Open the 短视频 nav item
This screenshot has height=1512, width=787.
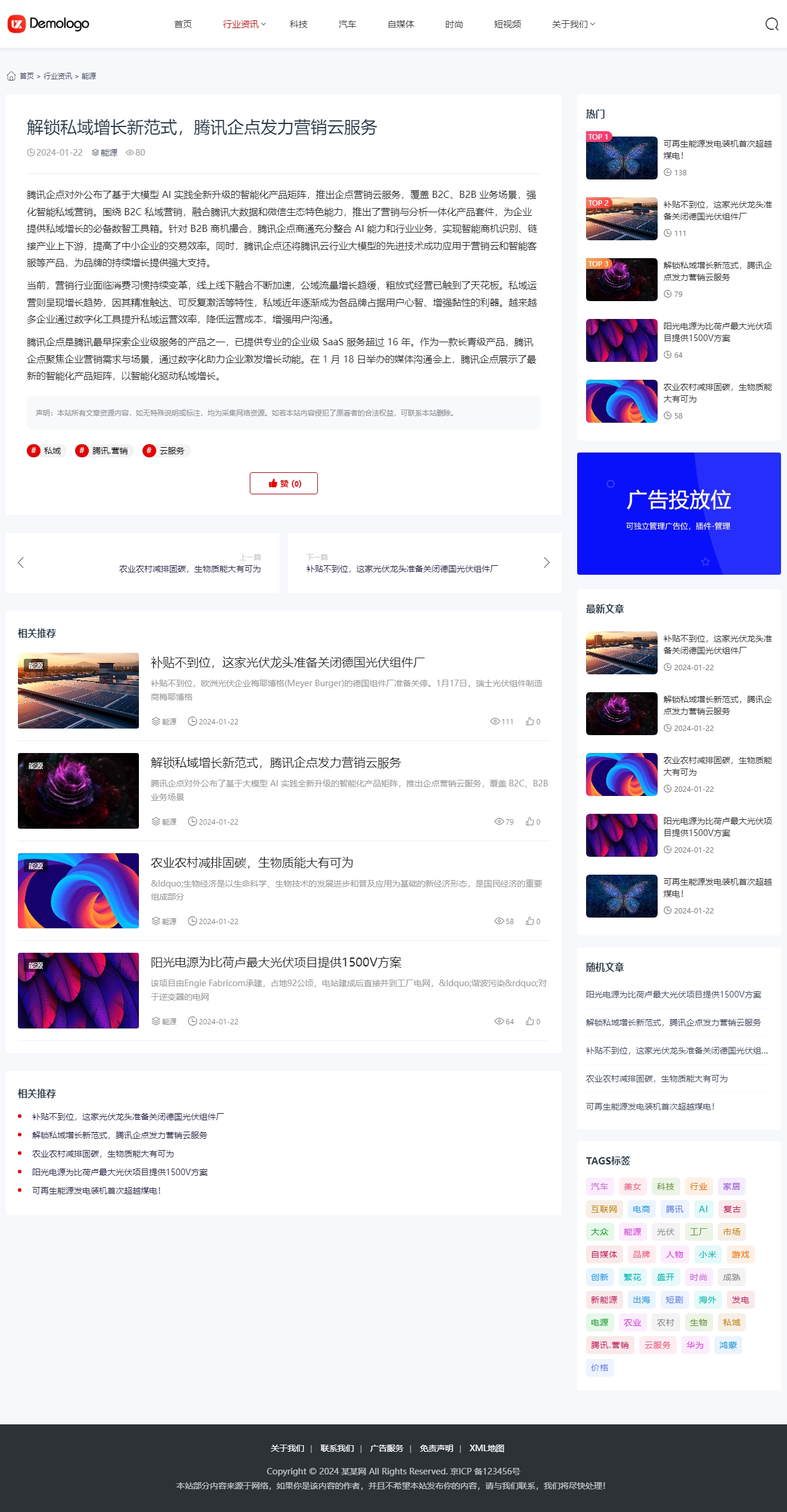507,24
